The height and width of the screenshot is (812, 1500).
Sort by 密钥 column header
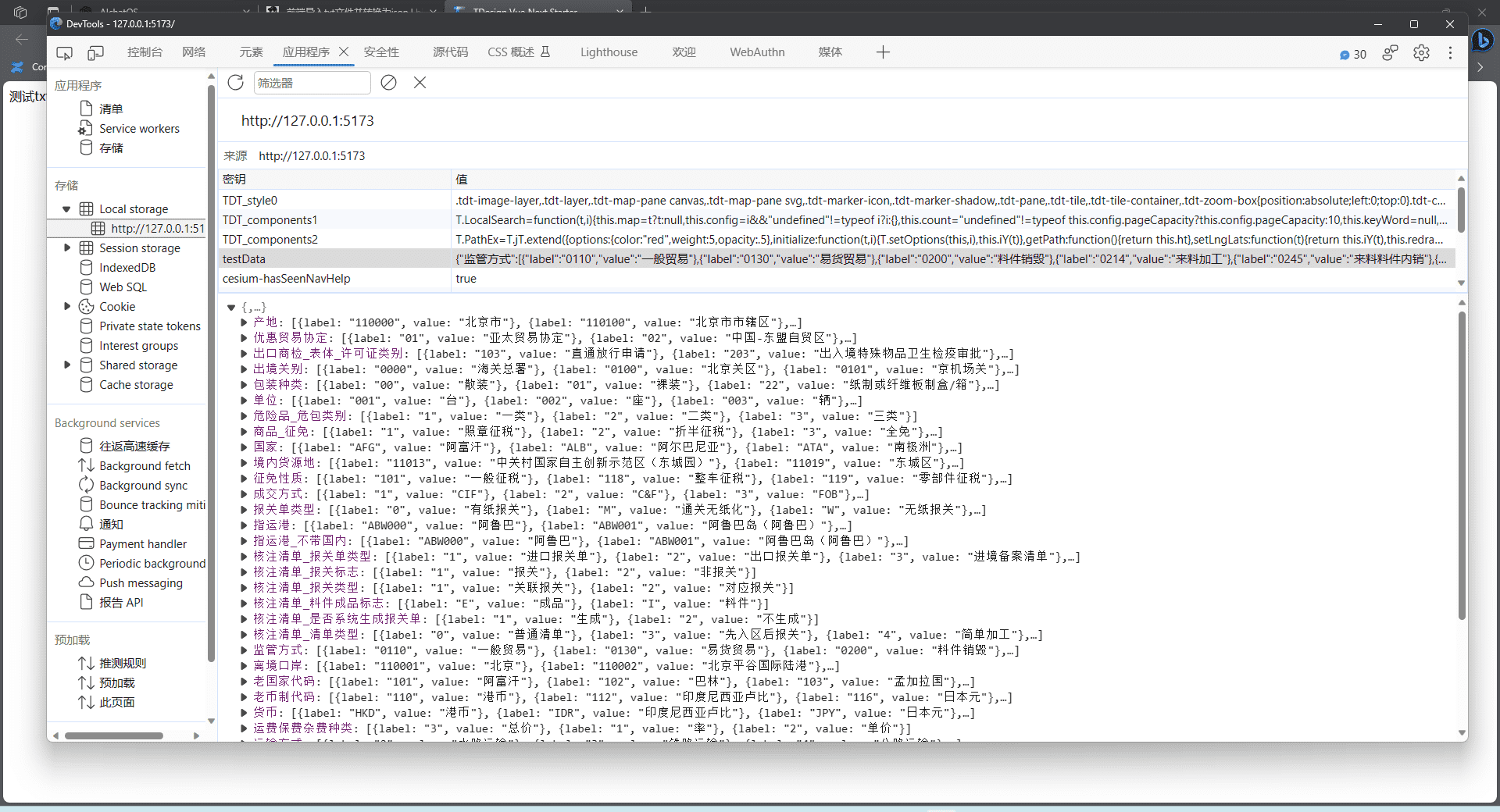click(334, 180)
